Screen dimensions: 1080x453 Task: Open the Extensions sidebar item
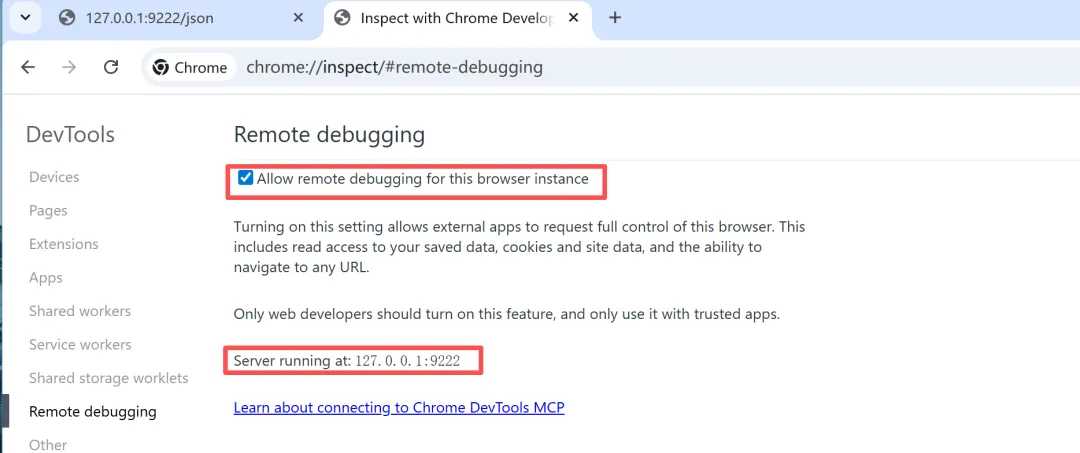(x=64, y=244)
